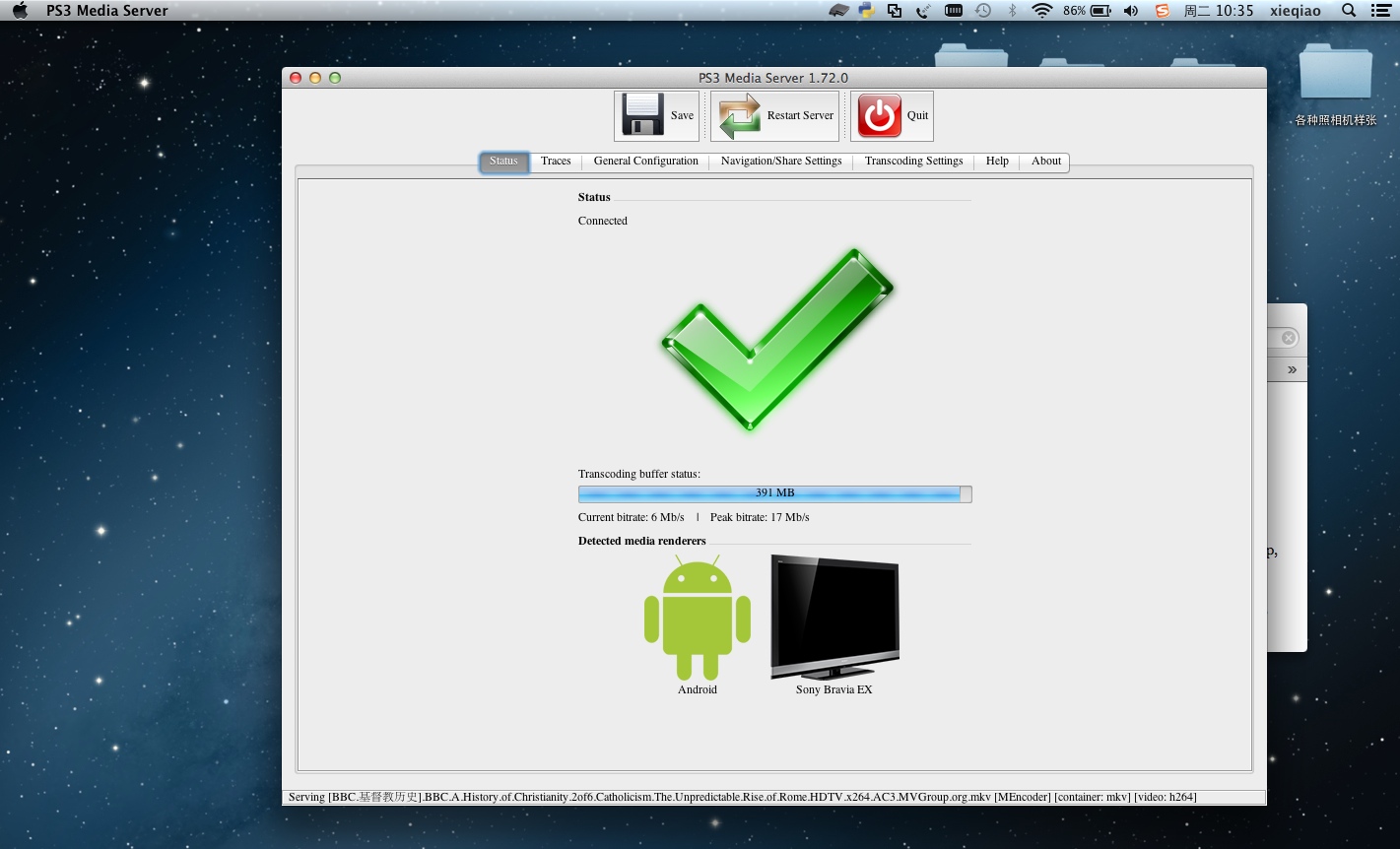The width and height of the screenshot is (1400, 849).
Task: Open the Apple menu
Action: point(20,11)
